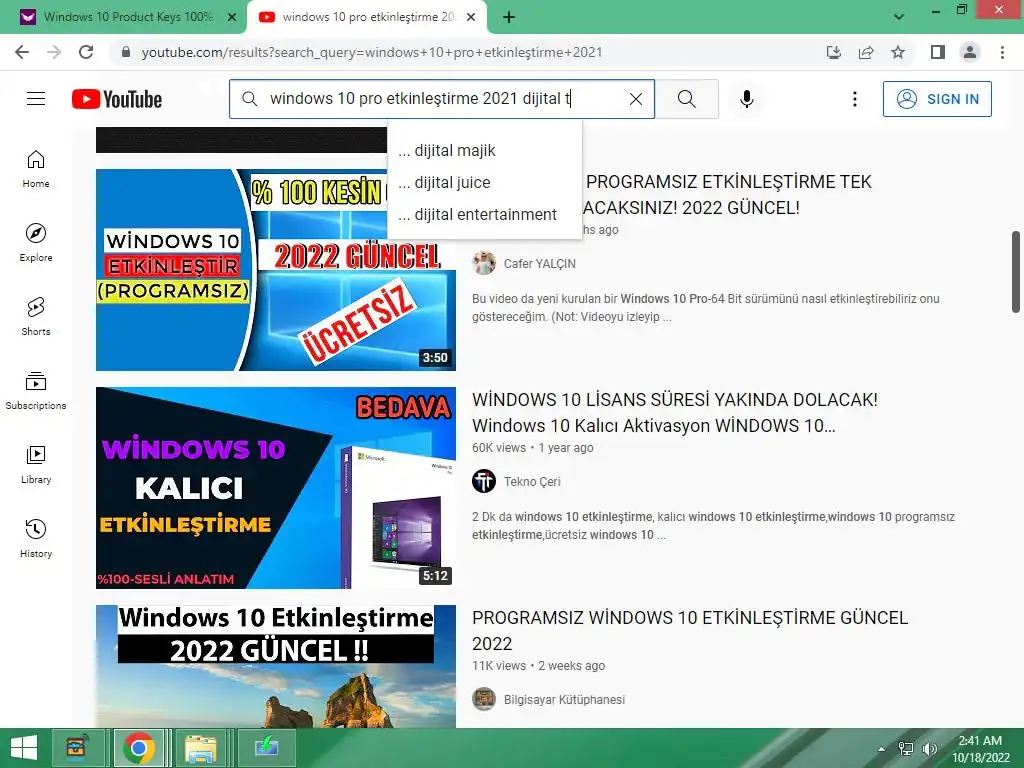Go forward in Chrome

54,52
